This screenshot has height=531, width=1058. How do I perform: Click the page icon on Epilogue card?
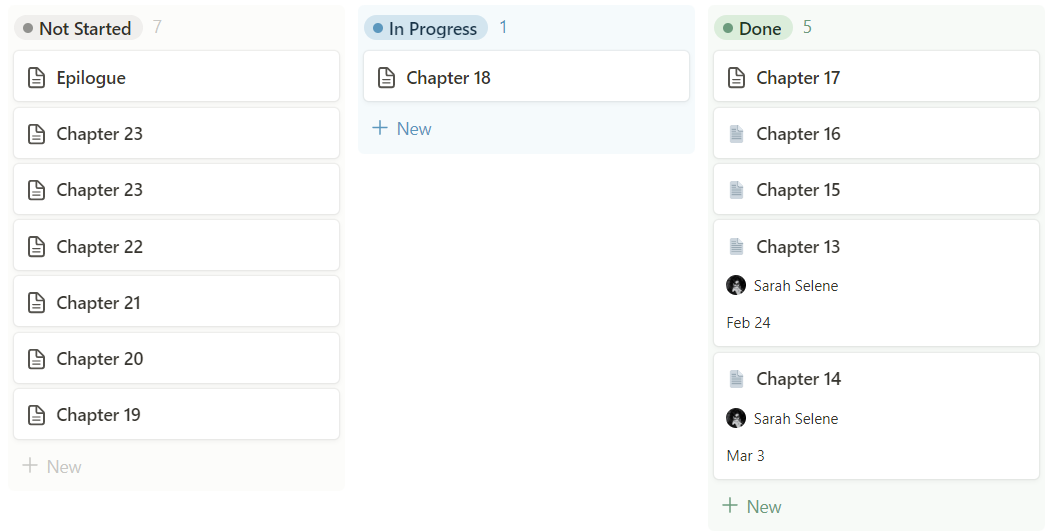point(36,78)
